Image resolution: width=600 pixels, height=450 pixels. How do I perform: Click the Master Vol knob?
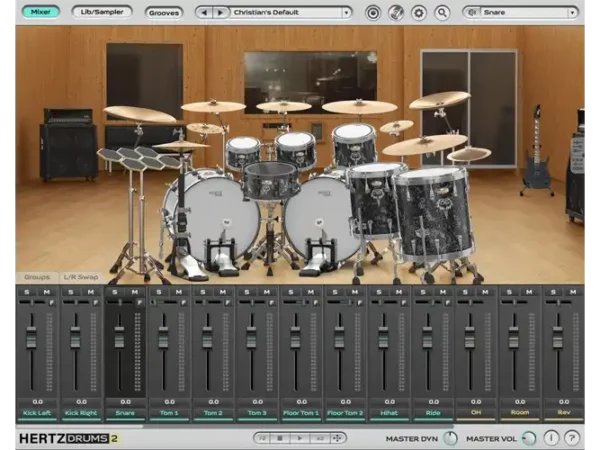[529, 439]
